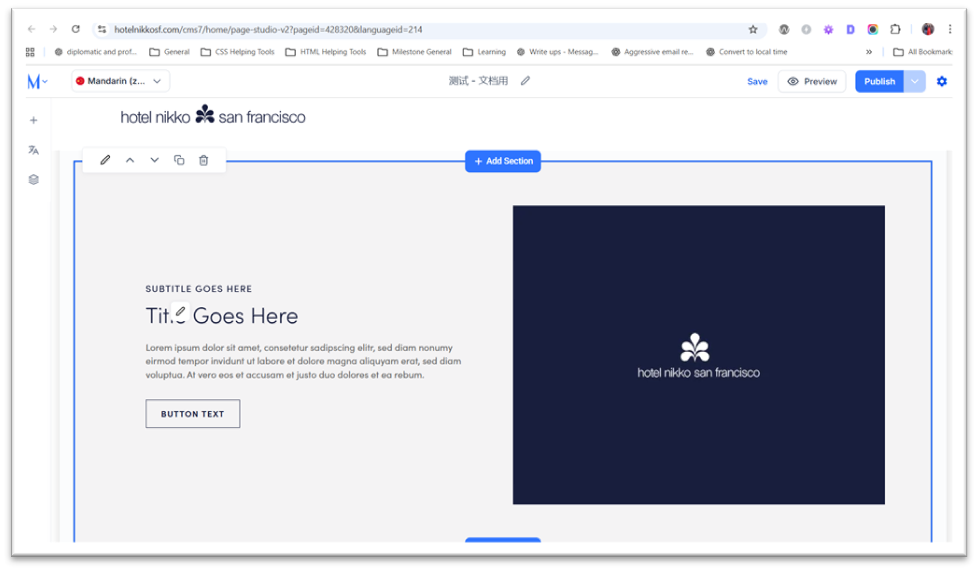Open Convert to local time bookmark

click(x=747, y=52)
